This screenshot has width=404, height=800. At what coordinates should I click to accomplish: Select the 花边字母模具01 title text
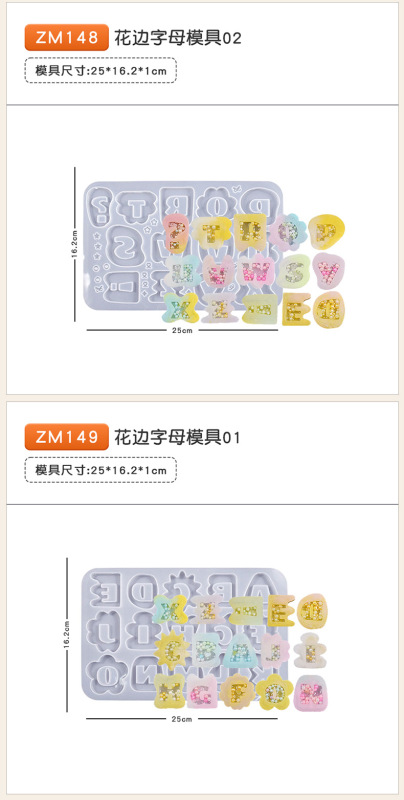[176, 437]
